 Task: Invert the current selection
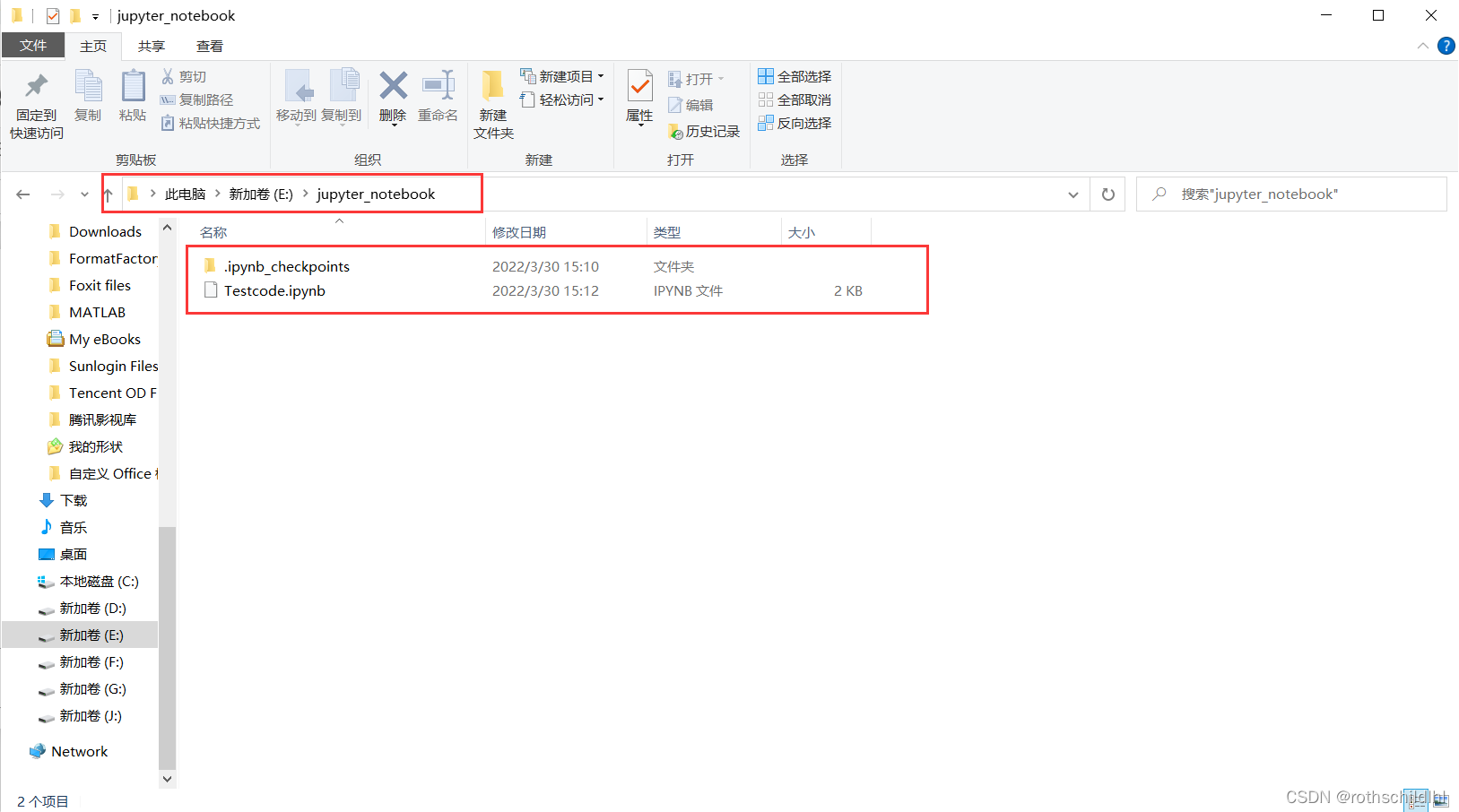[x=795, y=124]
